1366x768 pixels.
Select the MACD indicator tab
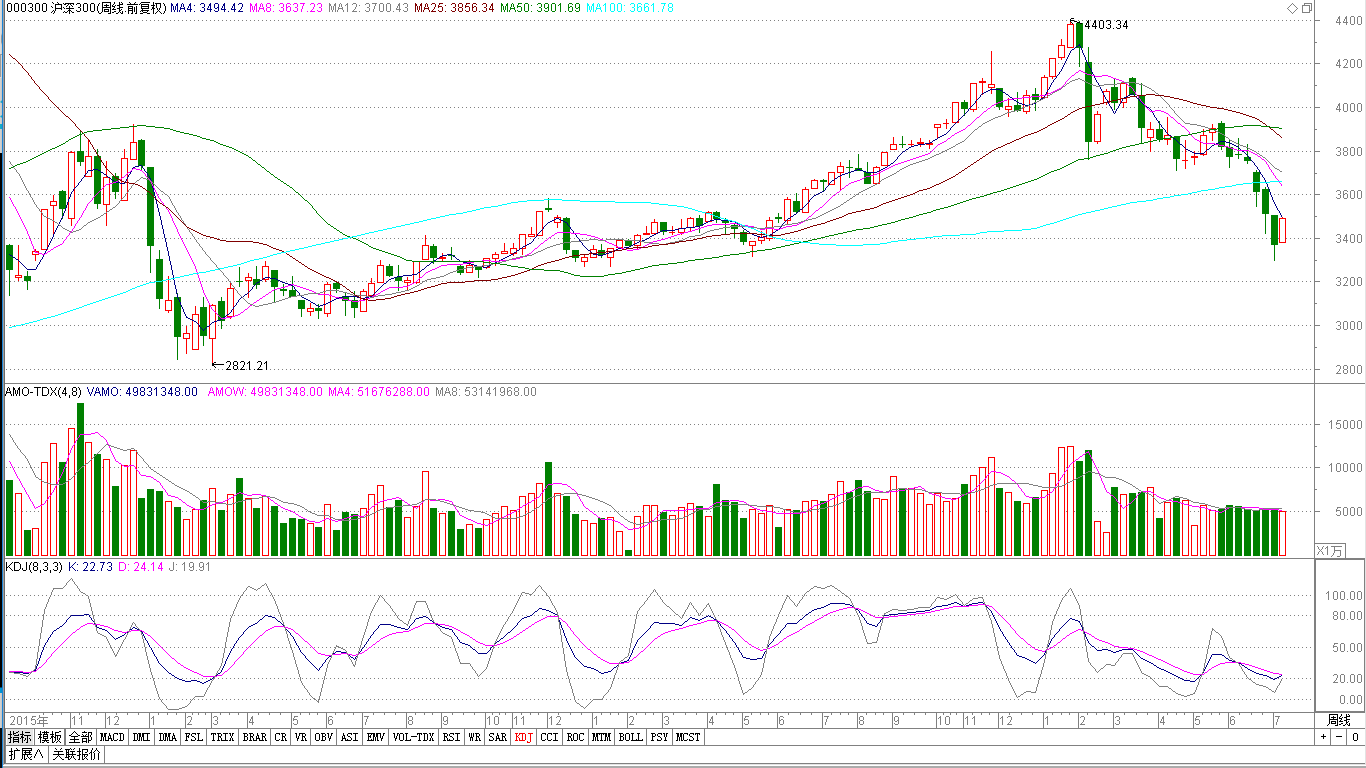[113, 737]
